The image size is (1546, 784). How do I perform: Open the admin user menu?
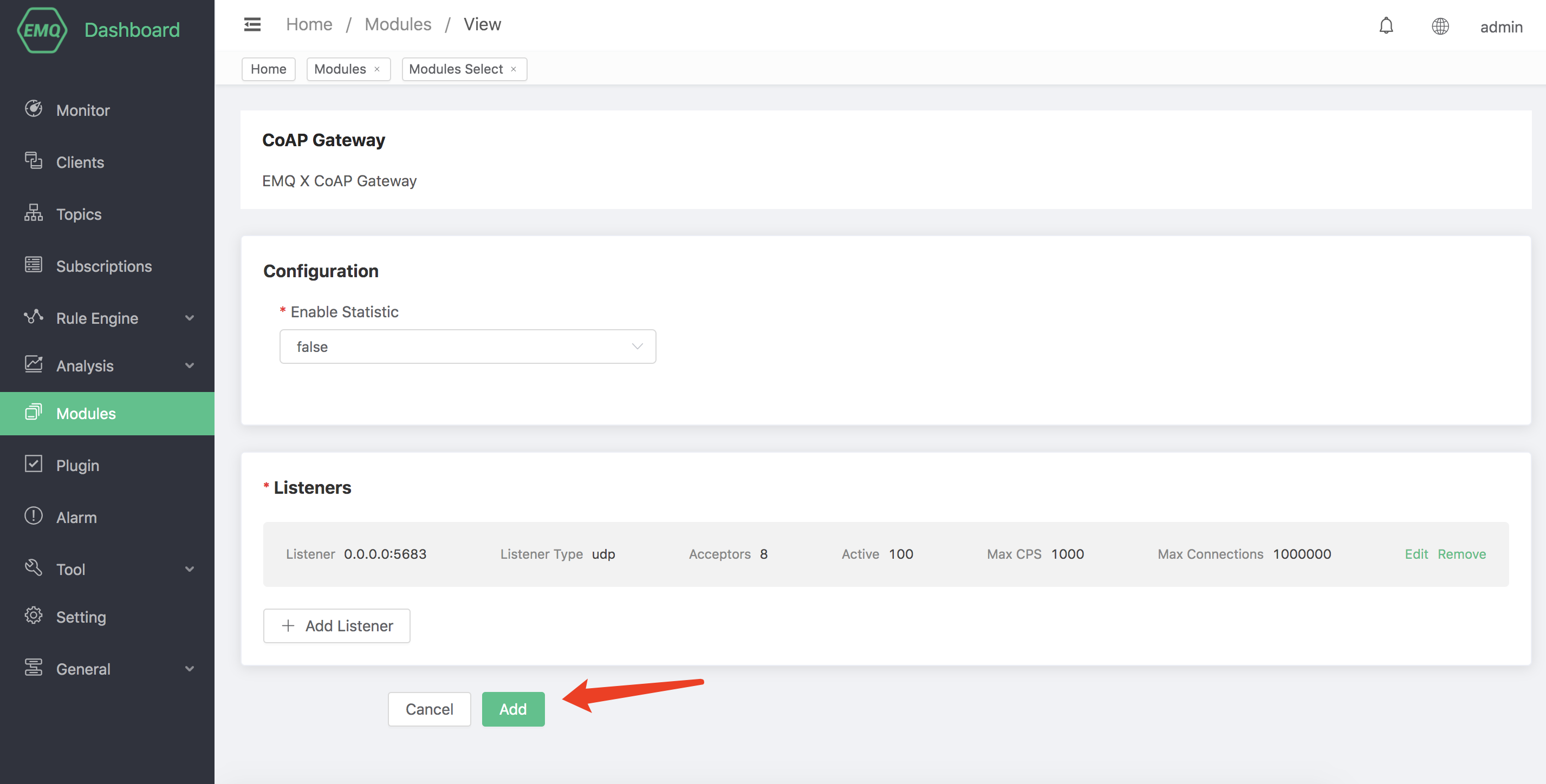point(1501,27)
